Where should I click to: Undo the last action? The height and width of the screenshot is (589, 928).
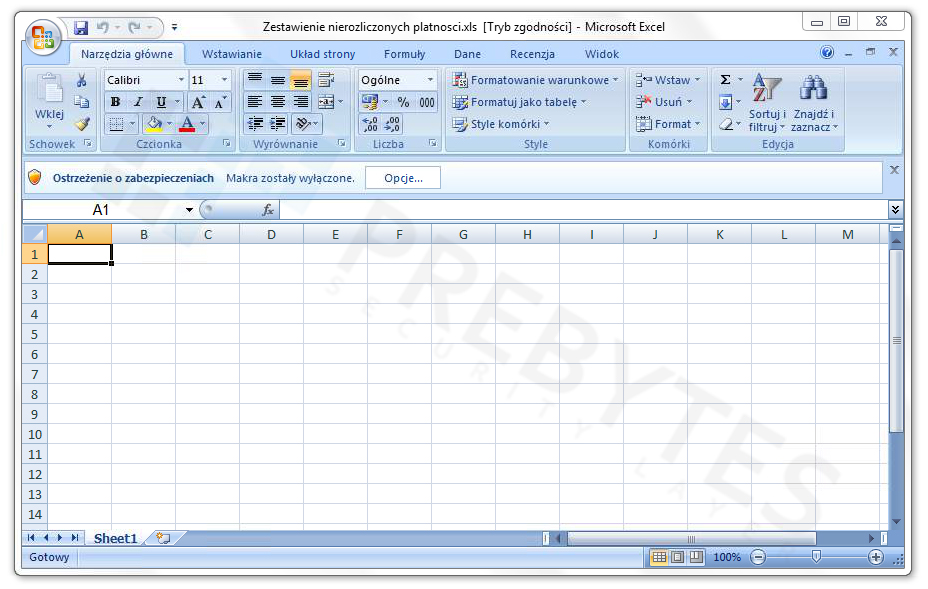pyautogui.click(x=103, y=27)
